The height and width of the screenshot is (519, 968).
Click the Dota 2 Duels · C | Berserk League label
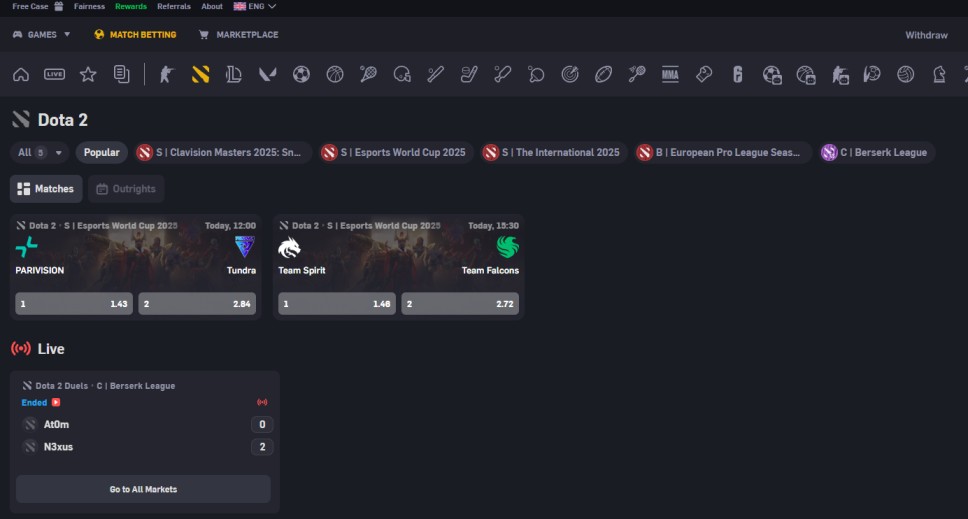coord(105,386)
